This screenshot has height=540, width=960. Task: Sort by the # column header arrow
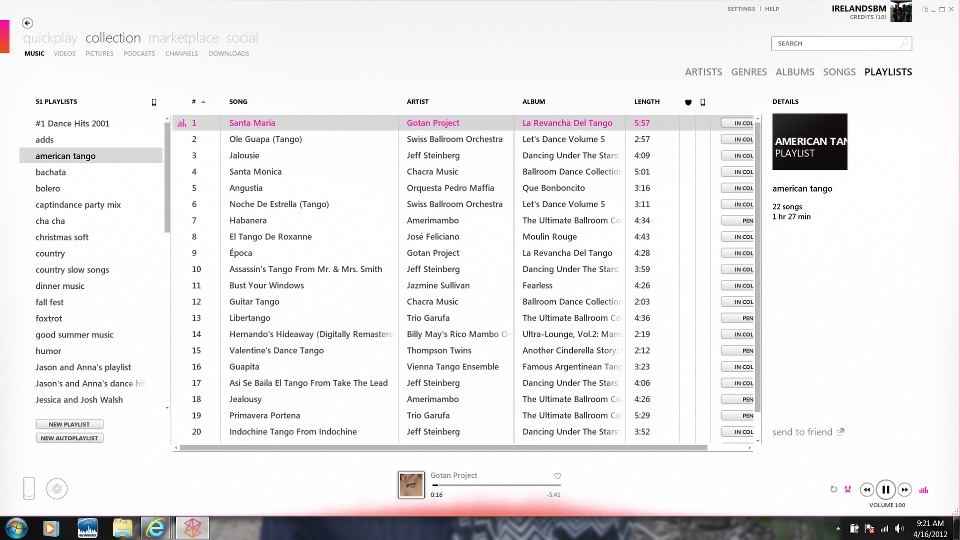(203, 102)
